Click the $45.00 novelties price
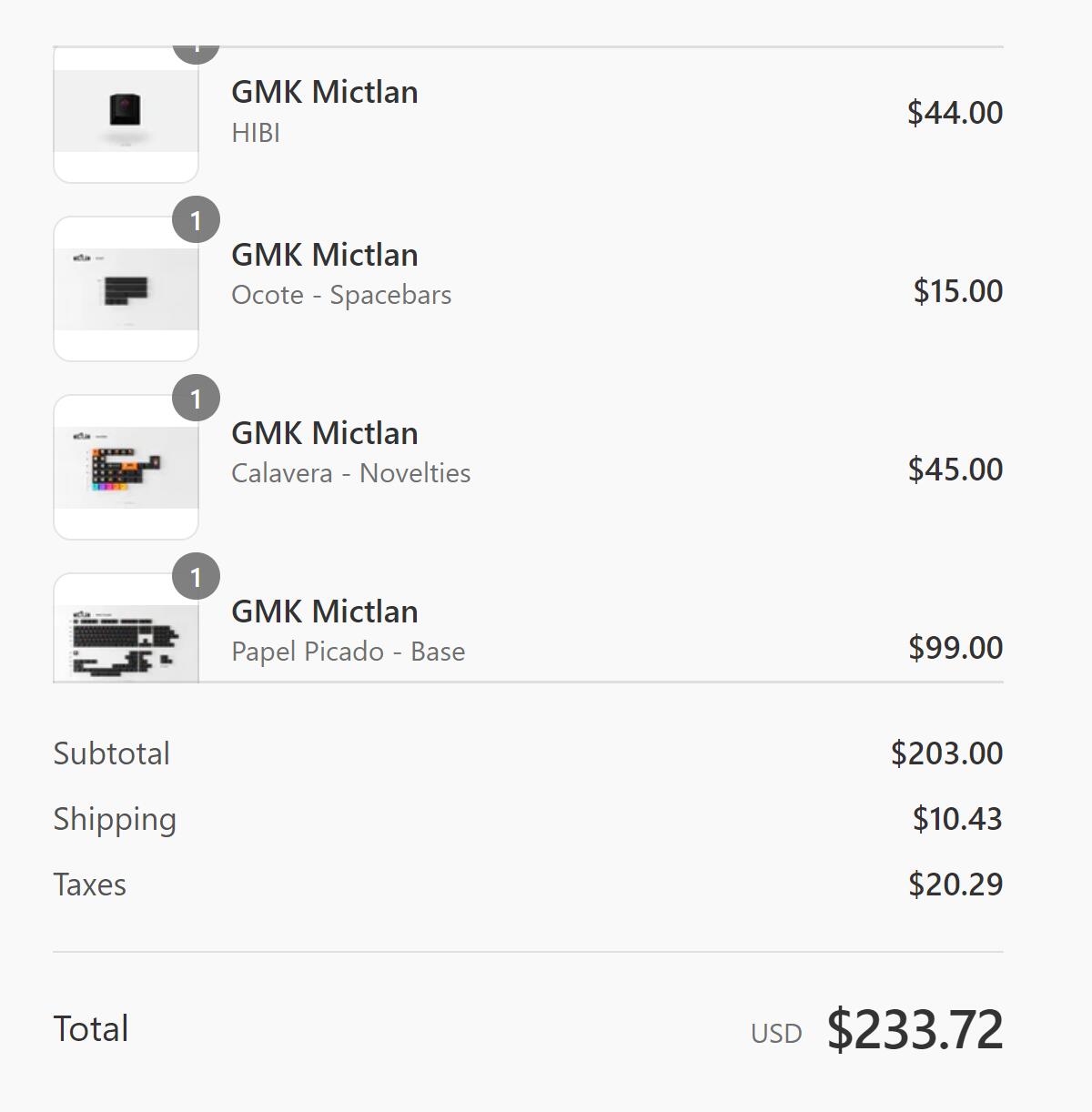1092x1112 pixels. coord(955,470)
